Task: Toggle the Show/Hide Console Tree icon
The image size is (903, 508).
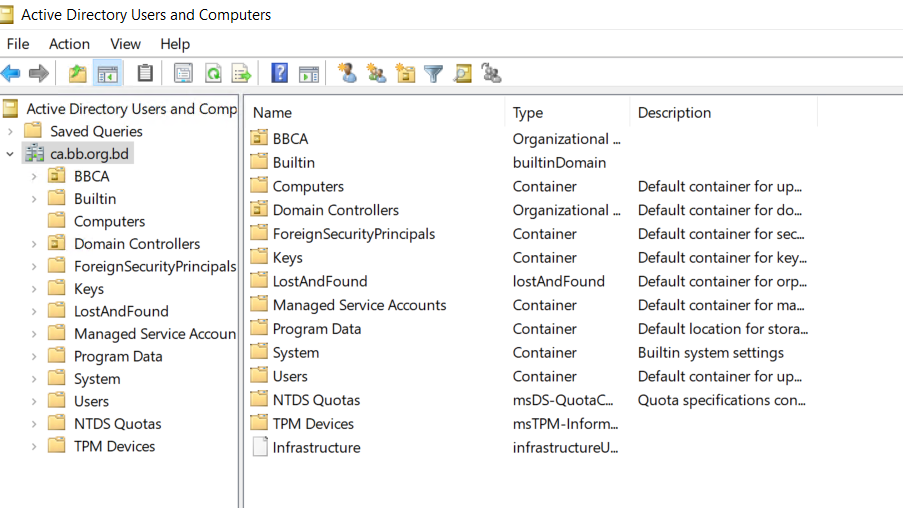Action: click(x=108, y=74)
